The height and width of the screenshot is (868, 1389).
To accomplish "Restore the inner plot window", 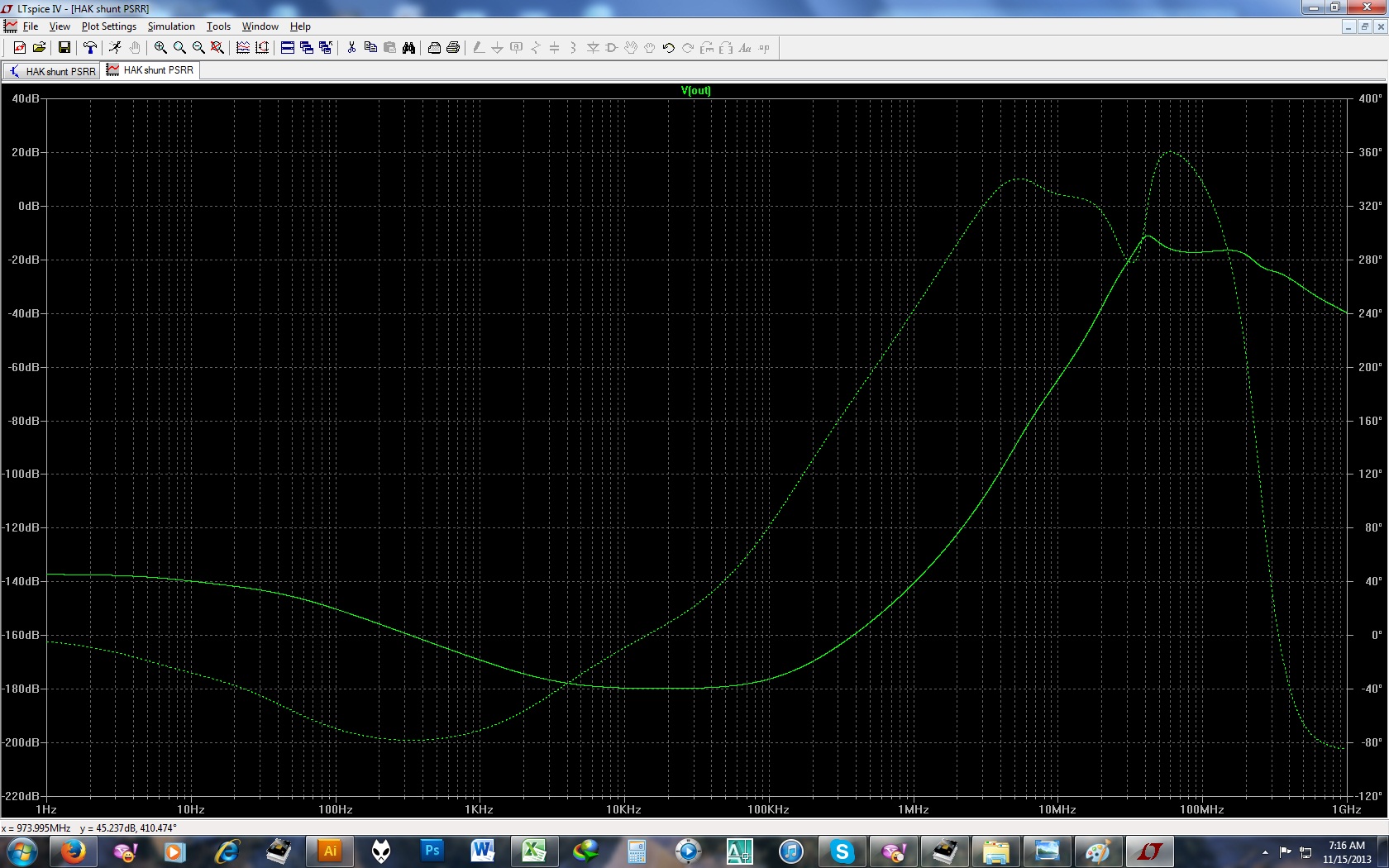I will click(x=1364, y=26).
